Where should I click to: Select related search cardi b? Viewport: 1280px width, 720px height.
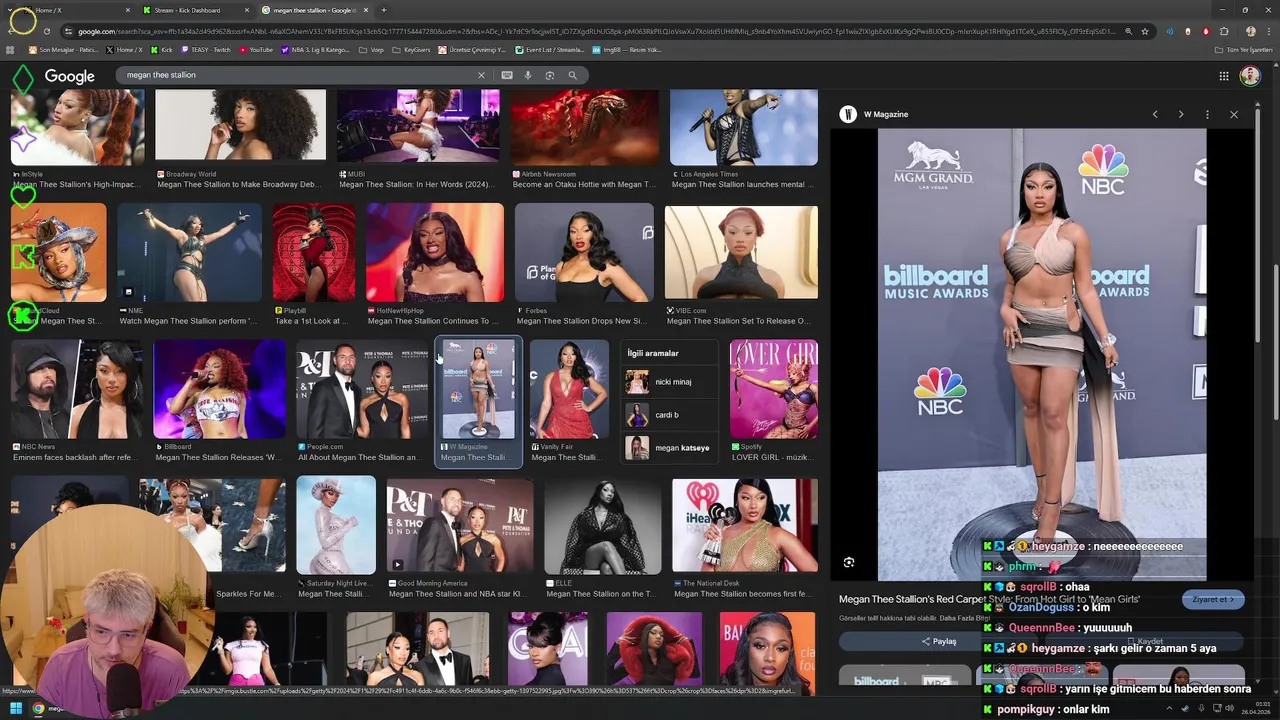[669, 415]
